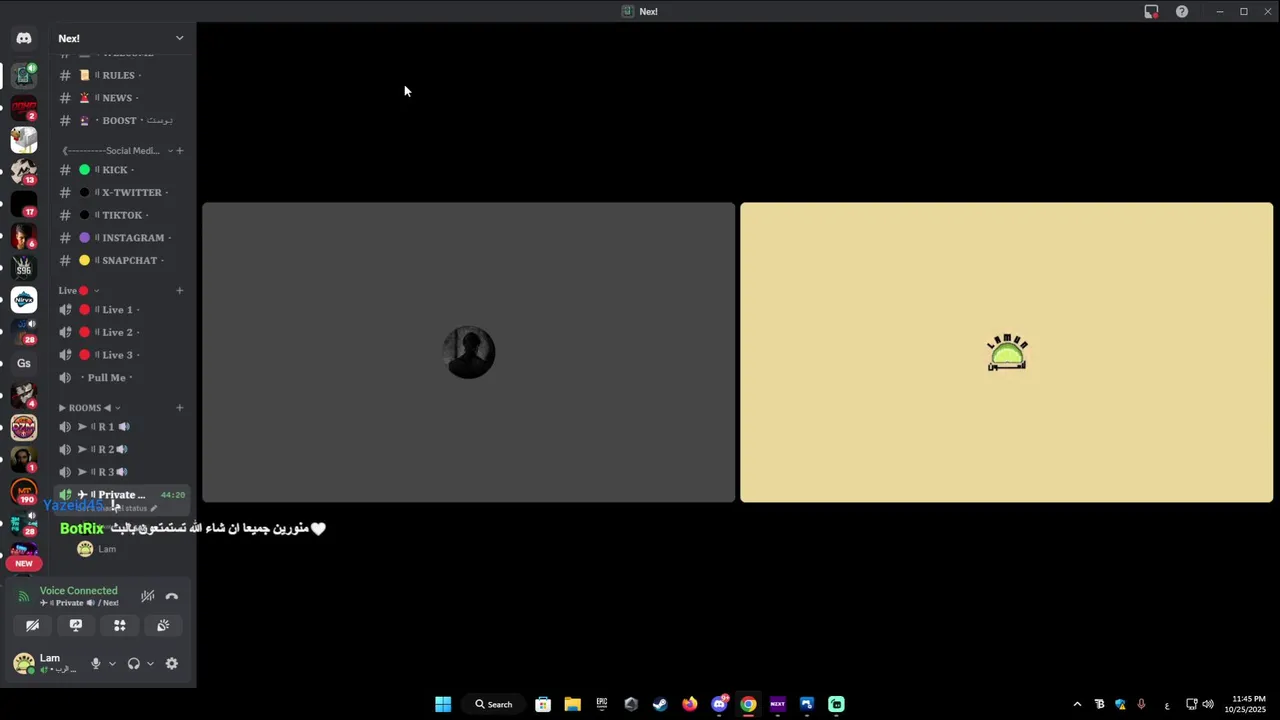Focus Lam's yellow video tile
This screenshot has height=720, width=1280.
1007,352
